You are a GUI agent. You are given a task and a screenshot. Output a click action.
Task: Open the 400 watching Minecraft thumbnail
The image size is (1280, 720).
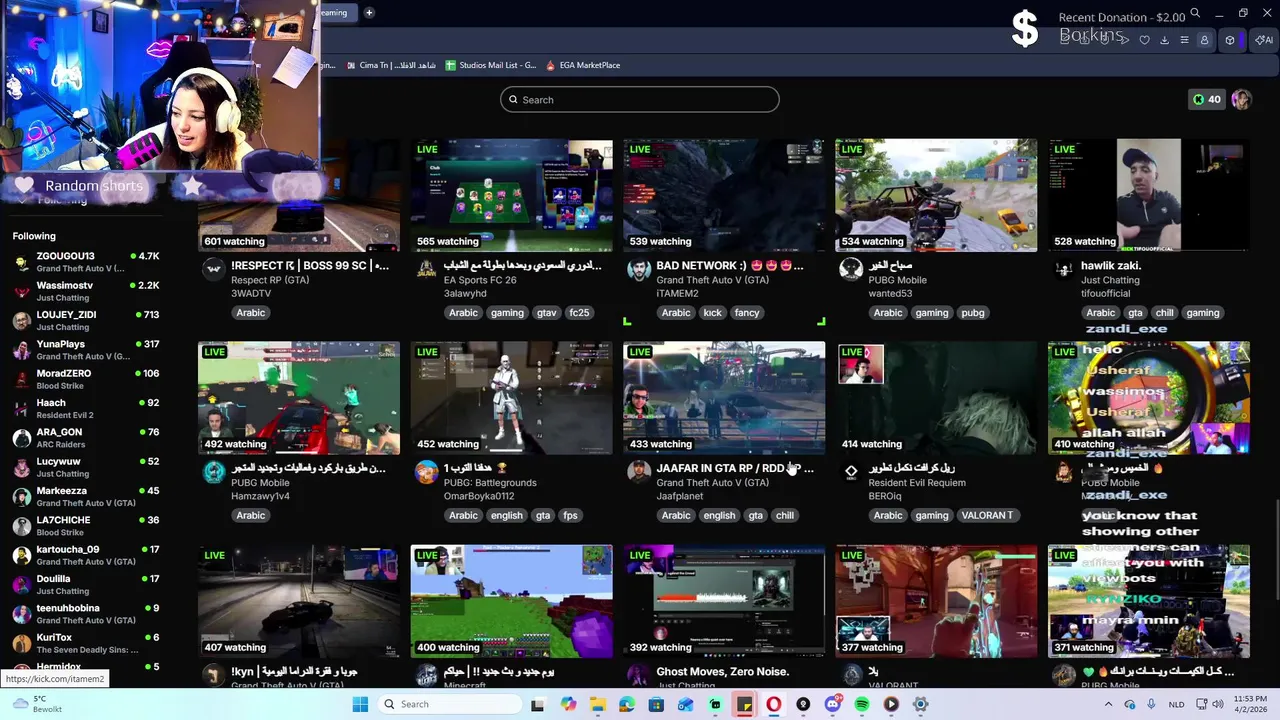click(511, 601)
